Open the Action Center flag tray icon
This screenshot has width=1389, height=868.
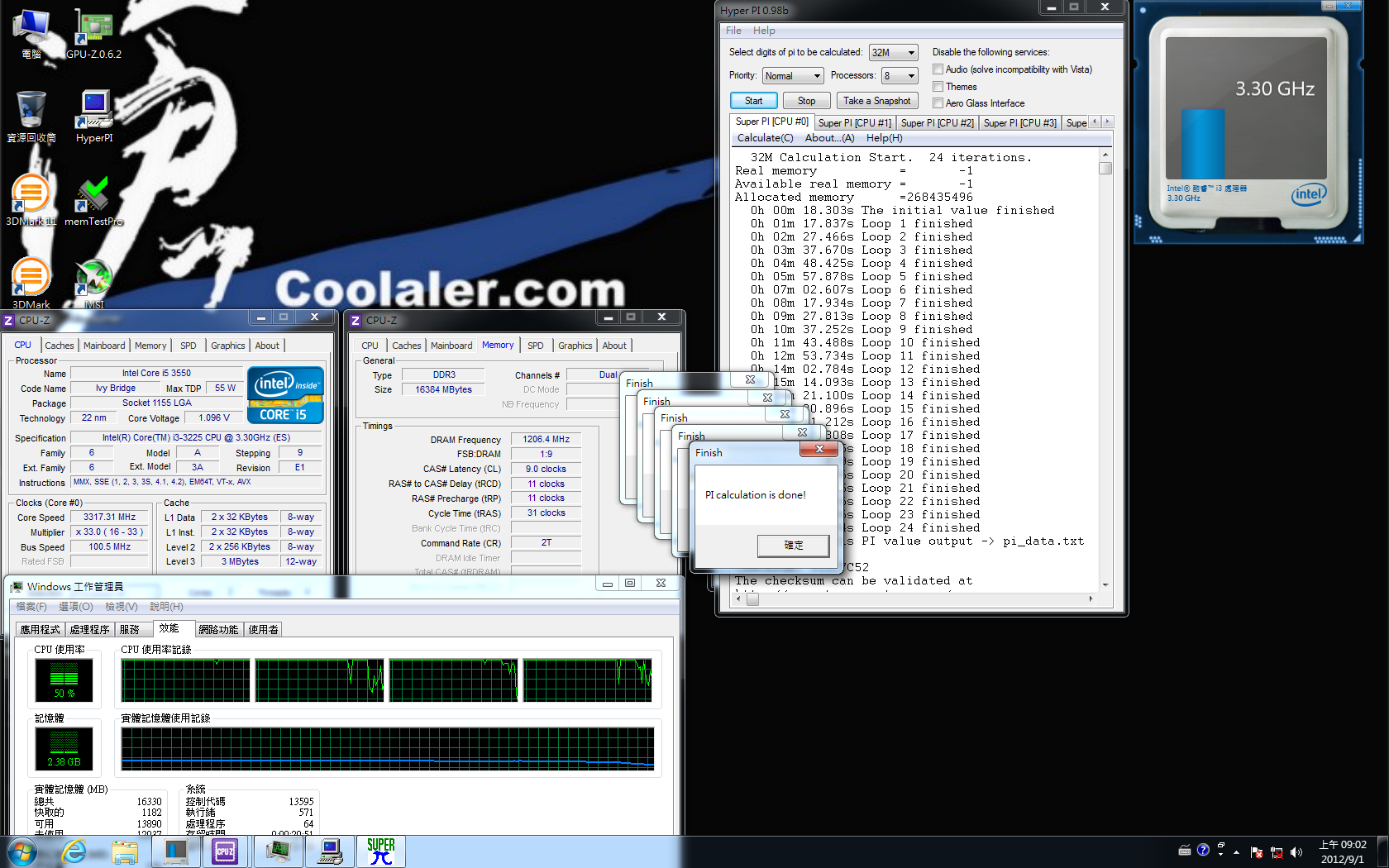click(1257, 852)
